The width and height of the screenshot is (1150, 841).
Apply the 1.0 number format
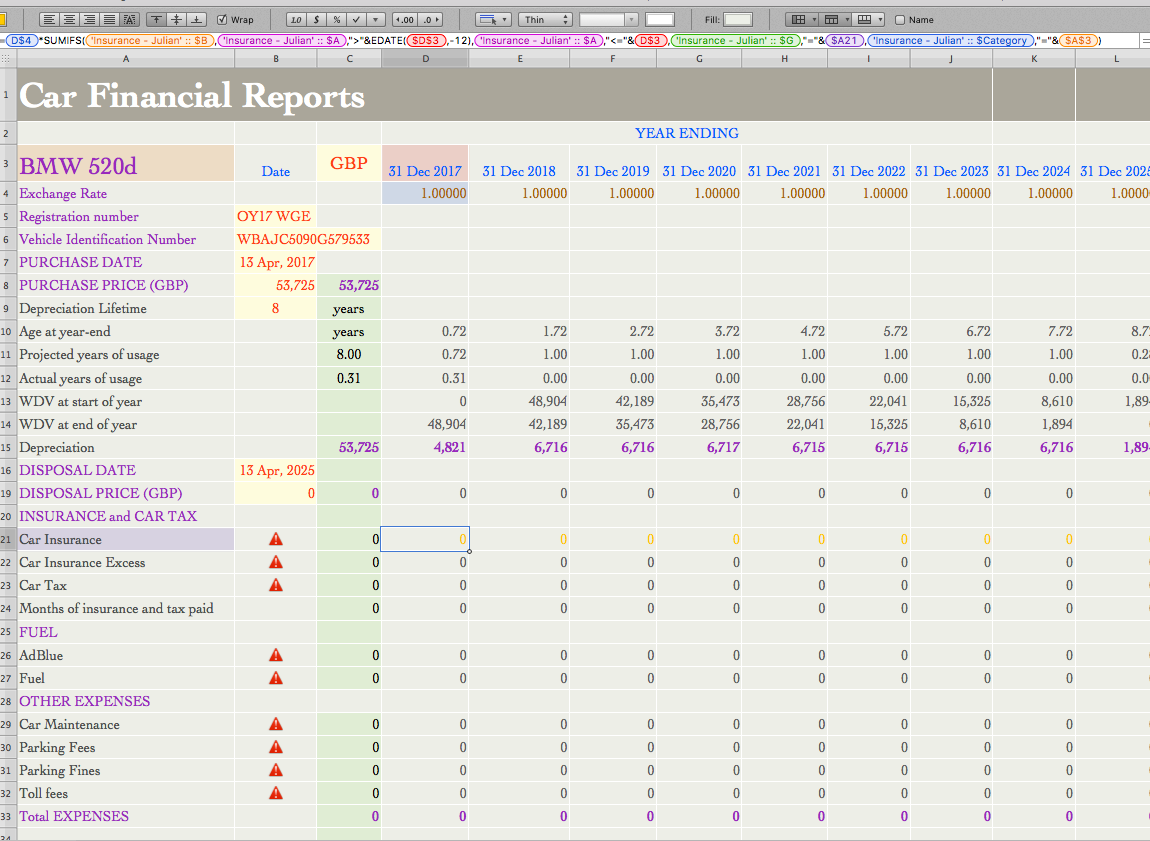(x=296, y=20)
